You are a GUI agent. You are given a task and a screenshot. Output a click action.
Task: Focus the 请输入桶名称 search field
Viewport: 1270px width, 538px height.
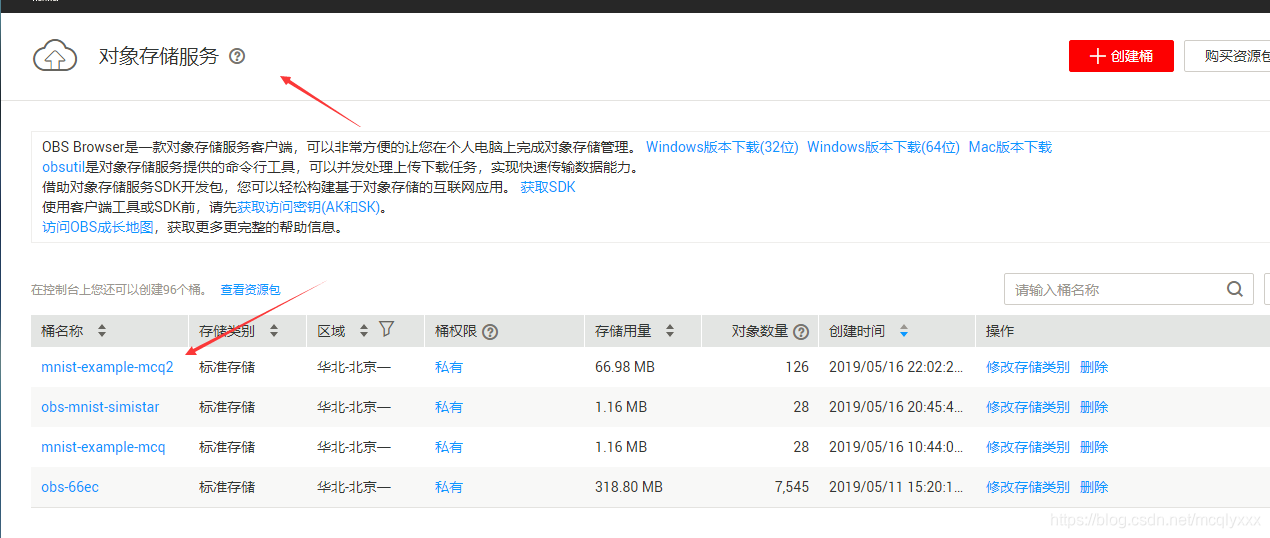(x=1115, y=290)
